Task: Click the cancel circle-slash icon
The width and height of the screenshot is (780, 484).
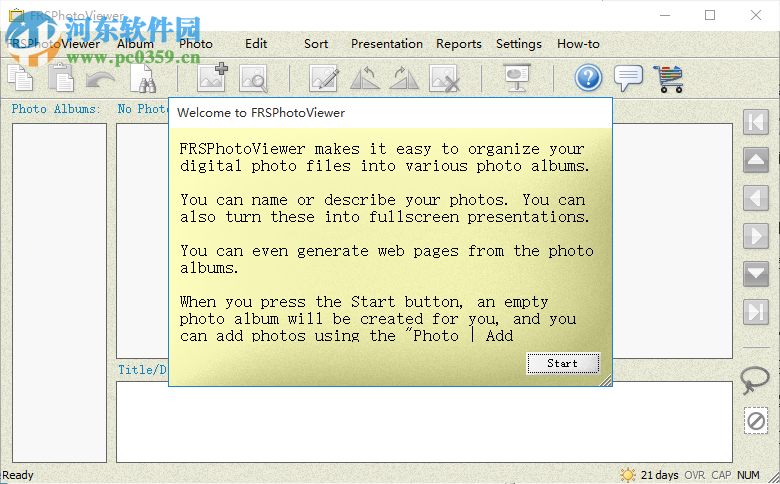Action: coord(756,421)
